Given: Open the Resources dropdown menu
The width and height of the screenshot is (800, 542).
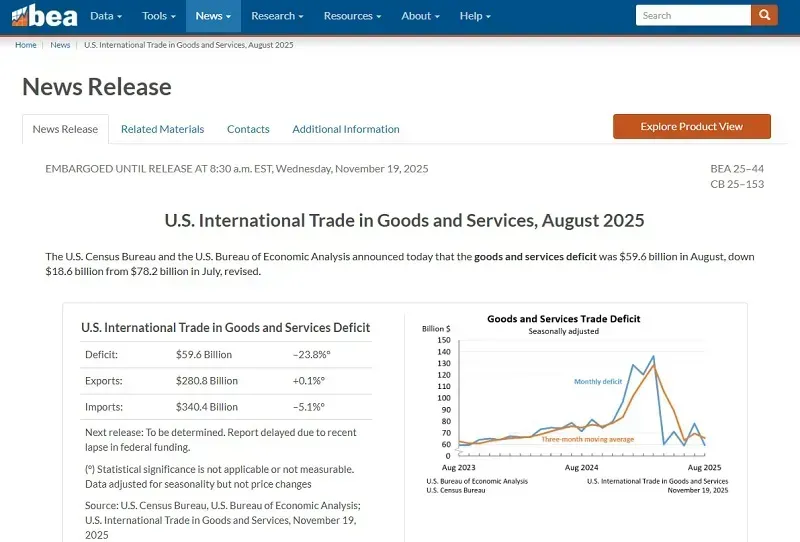Looking at the screenshot, I should (x=353, y=16).
